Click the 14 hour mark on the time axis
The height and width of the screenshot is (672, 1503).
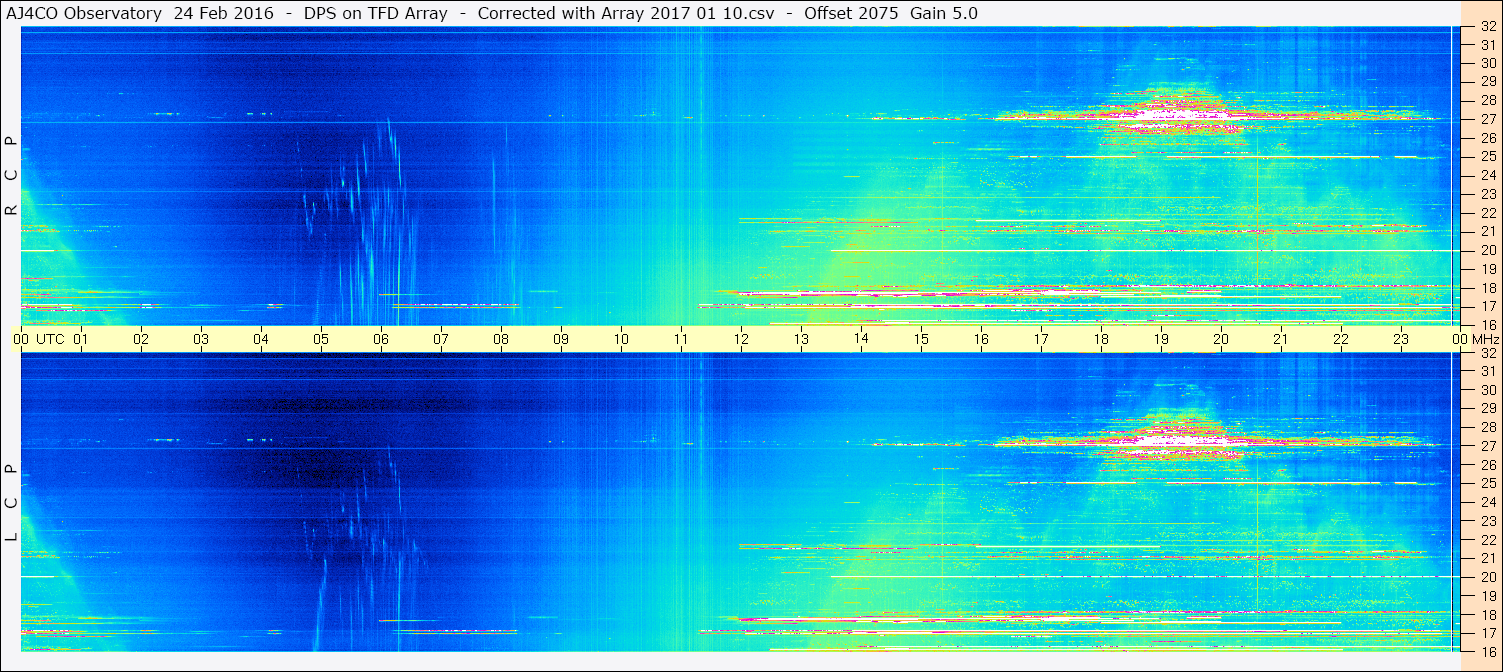[861, 339]
